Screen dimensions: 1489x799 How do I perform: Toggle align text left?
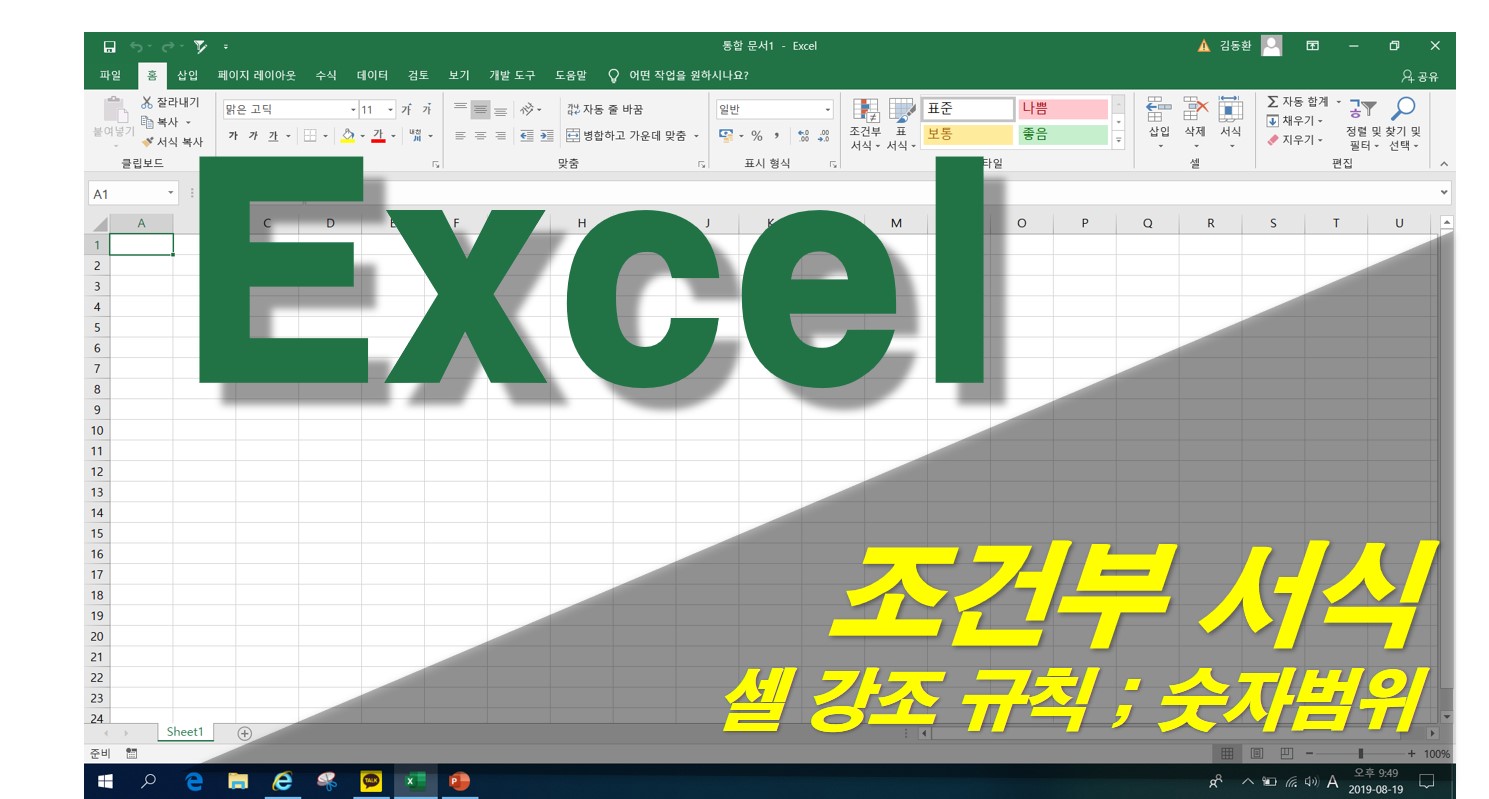point(461,136)
